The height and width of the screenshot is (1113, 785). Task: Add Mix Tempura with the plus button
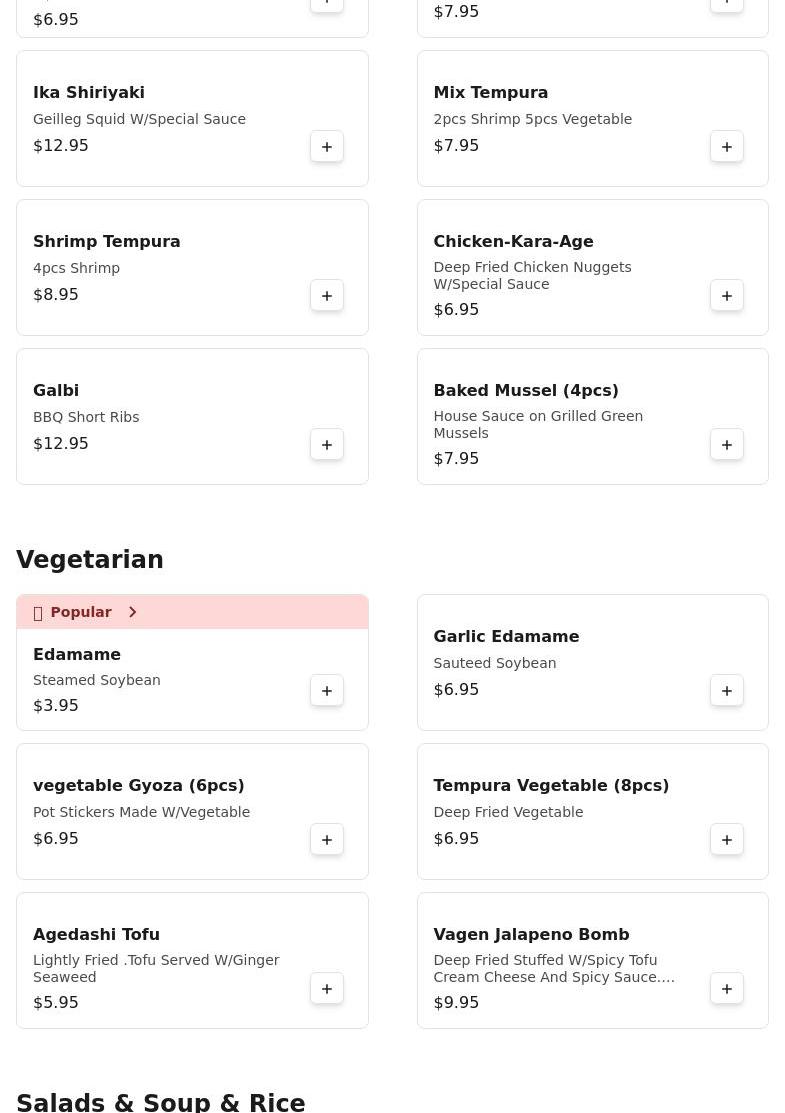727,147
